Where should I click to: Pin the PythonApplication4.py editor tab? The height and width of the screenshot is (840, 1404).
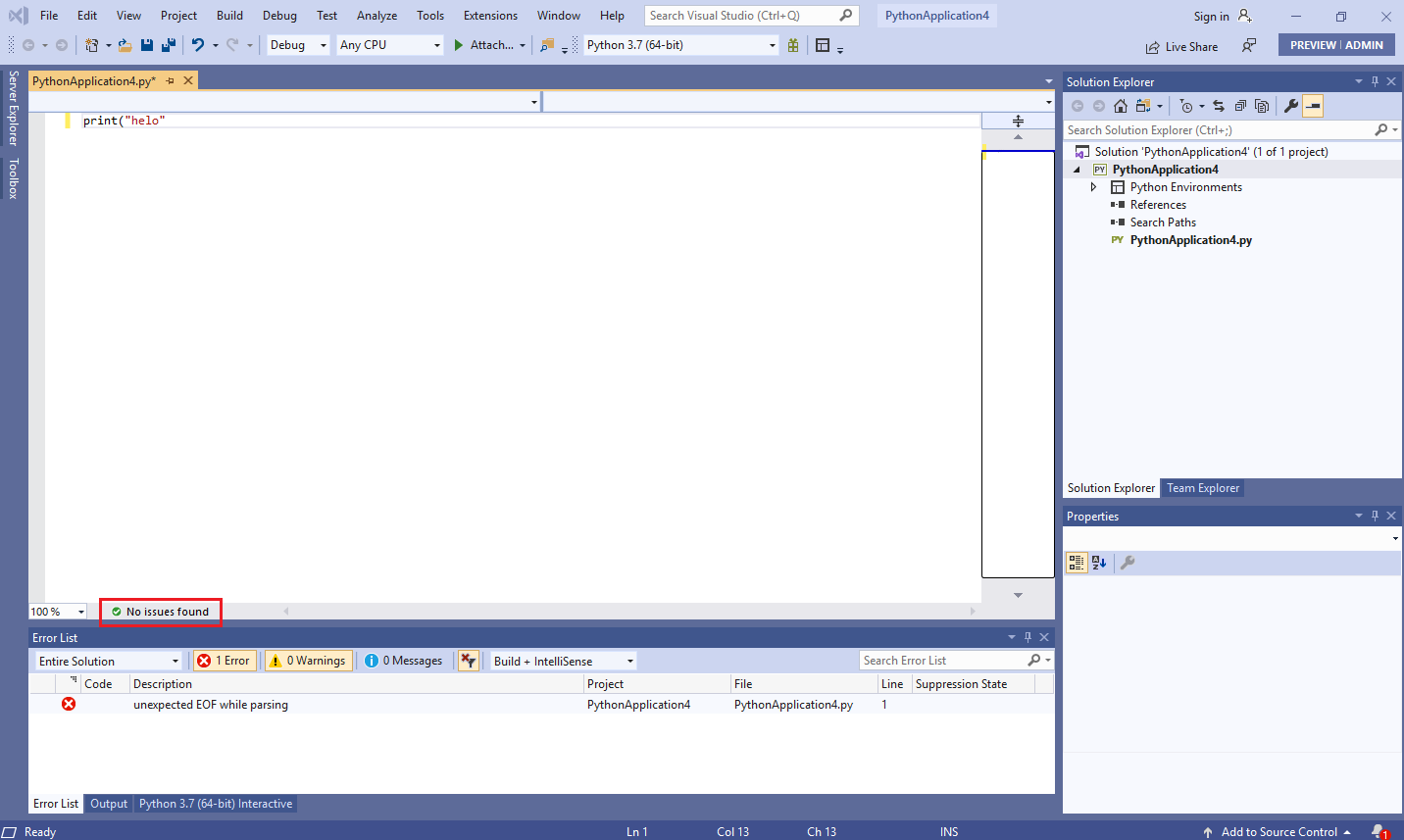171,81
